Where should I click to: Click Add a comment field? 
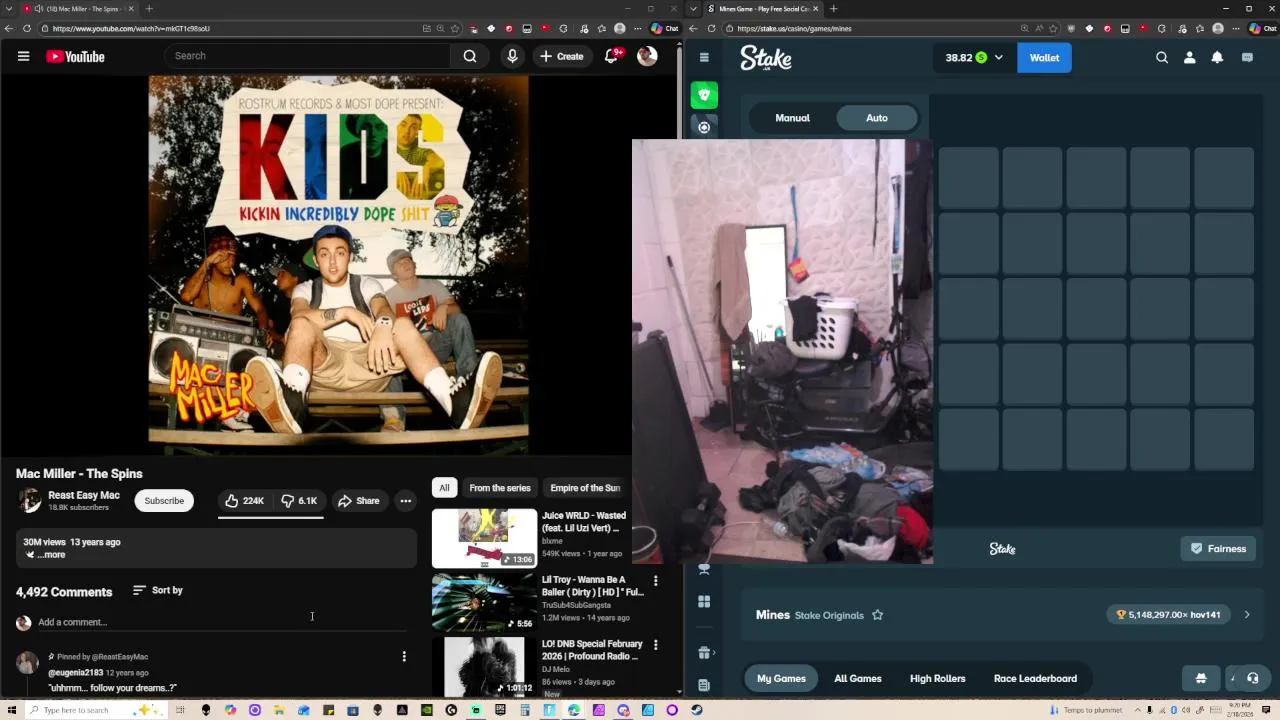pyautogui.click(x=222, y=622)
